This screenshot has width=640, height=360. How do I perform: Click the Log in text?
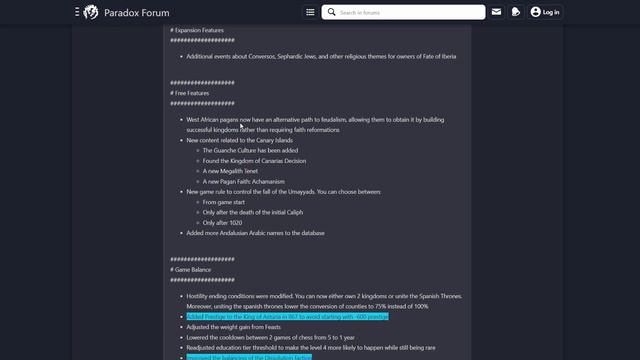tap(551, 12)
